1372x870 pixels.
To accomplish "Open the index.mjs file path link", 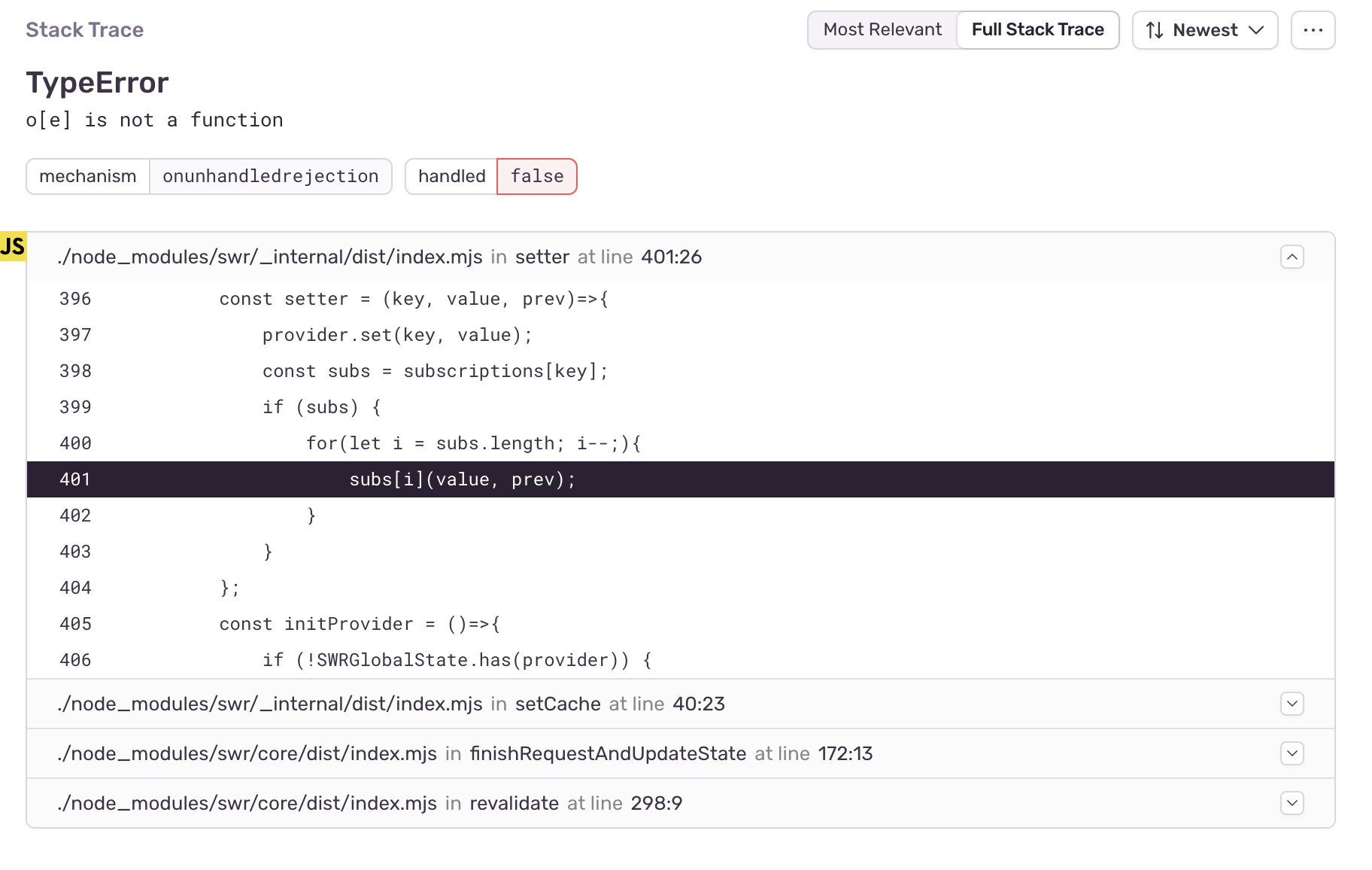I will (x=270, y=257).
